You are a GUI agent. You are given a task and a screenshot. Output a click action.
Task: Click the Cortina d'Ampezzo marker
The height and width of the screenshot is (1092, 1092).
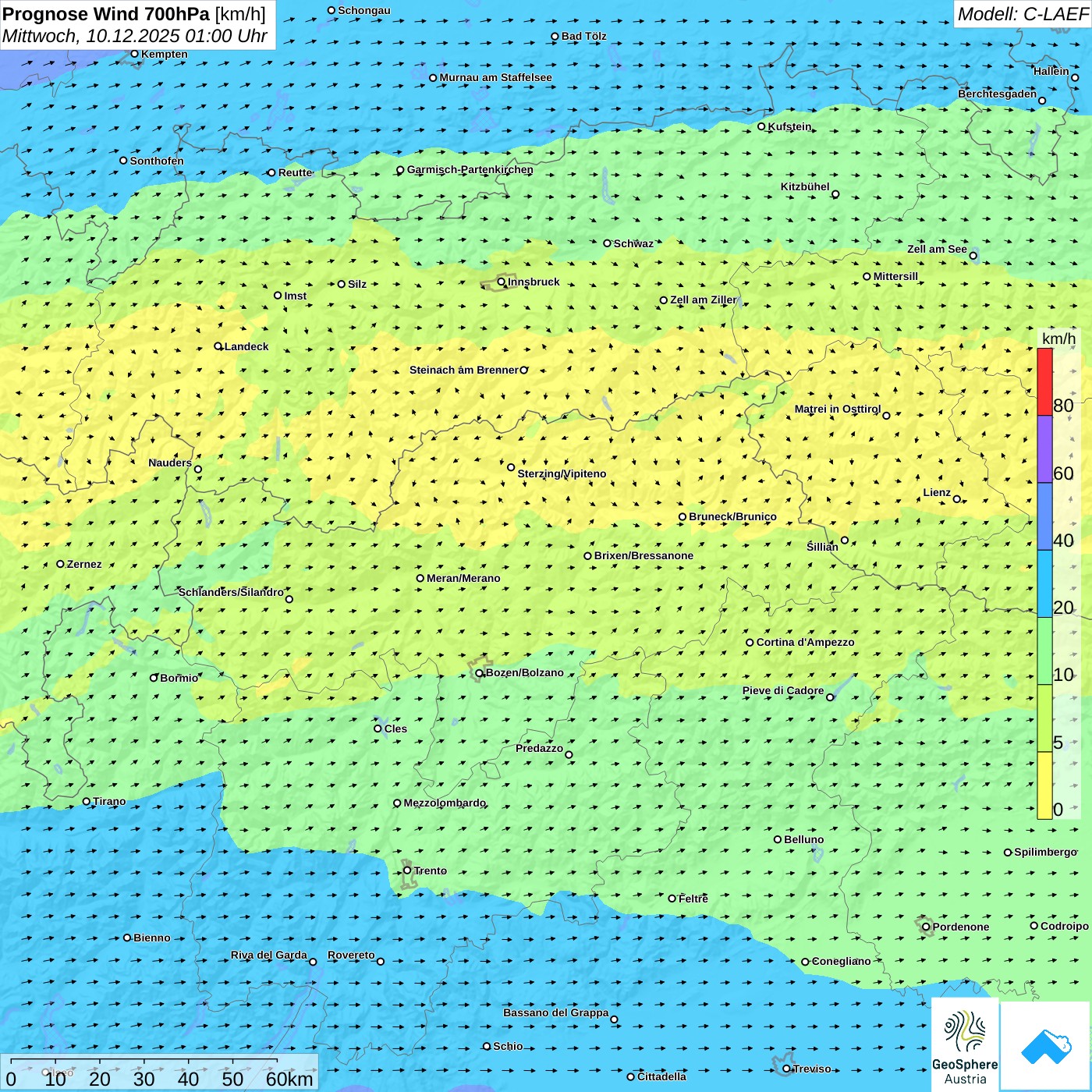click(x=750, y=643)
